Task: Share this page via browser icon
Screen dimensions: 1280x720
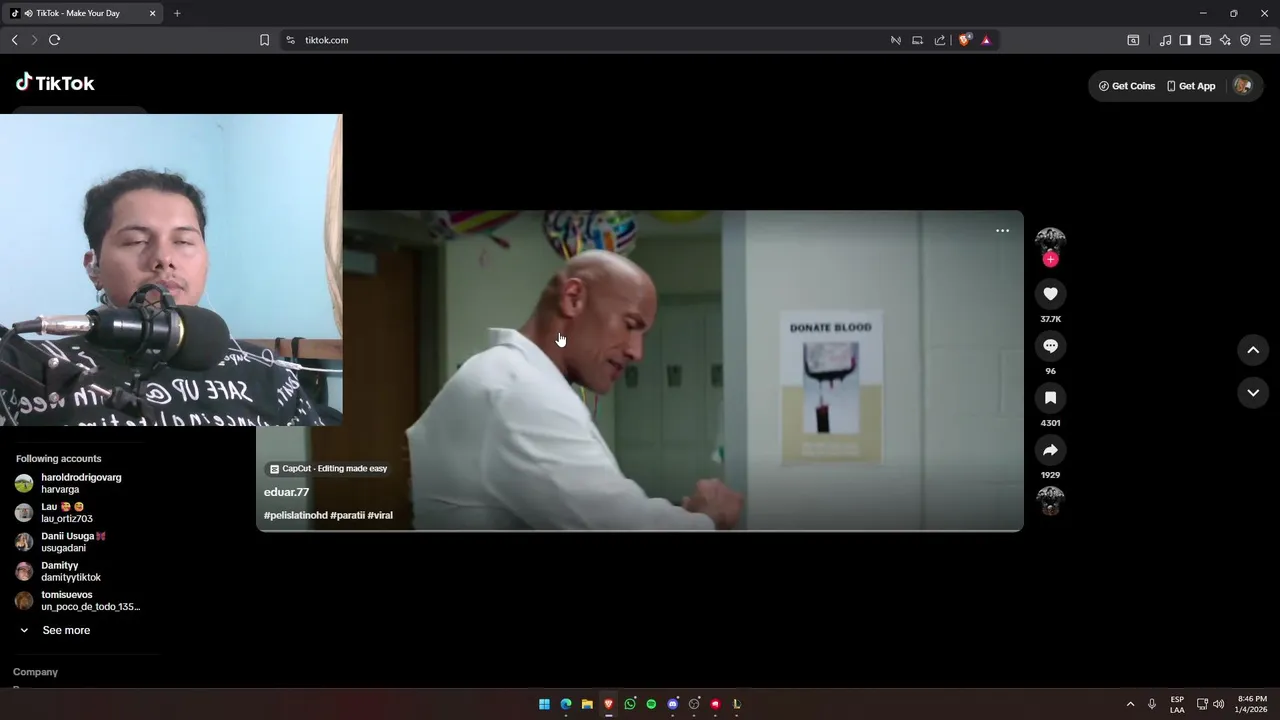Action: click(940, 40)
